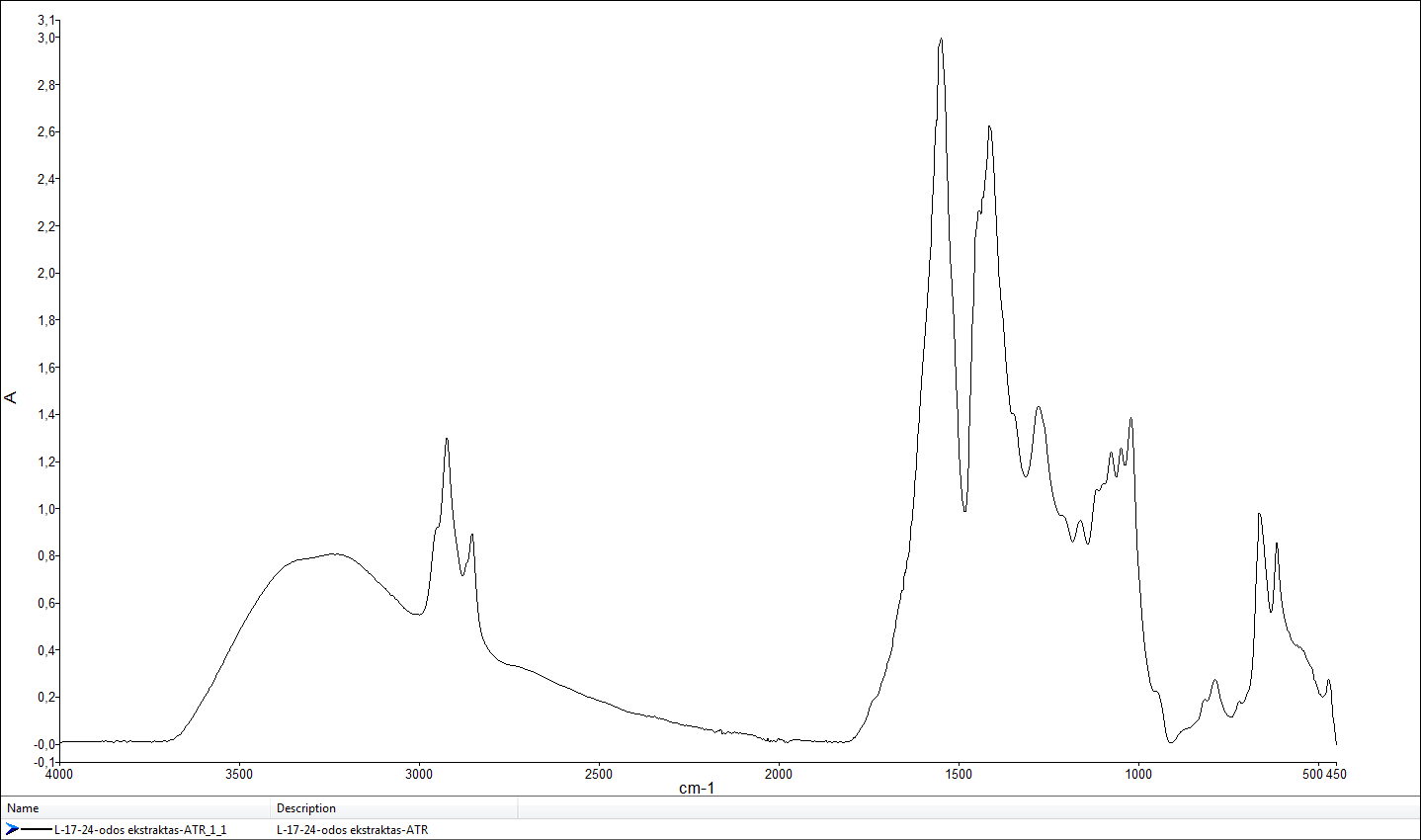Click the 1500 x-axis tick label
The height and width of the screenshot is (840, 1421).
point(959,774)
